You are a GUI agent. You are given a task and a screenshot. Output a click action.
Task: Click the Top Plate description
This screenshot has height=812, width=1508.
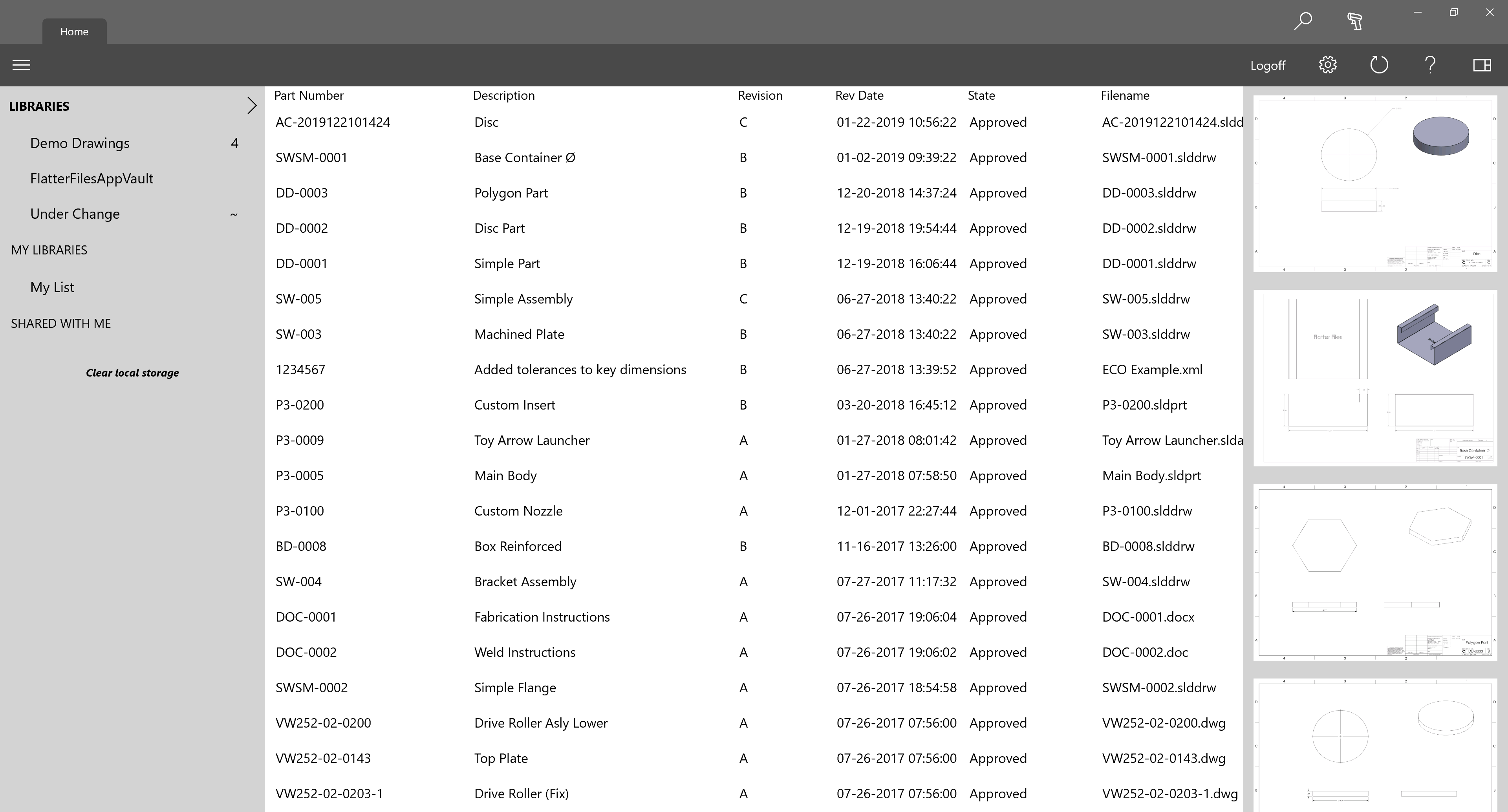(x=501, y=759)
